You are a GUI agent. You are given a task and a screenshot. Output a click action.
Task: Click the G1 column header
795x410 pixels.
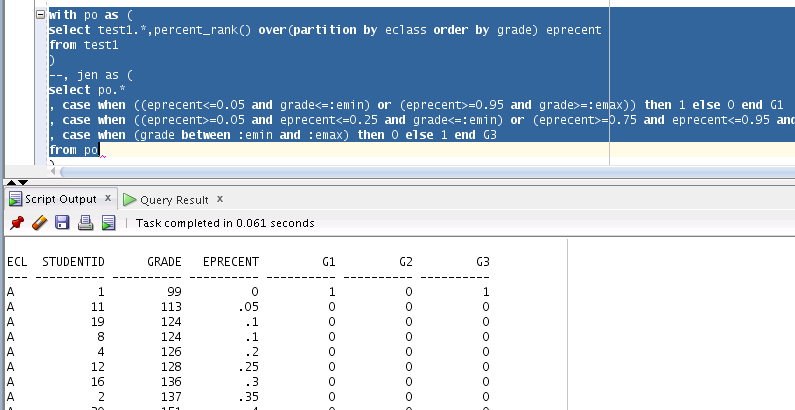coord(329,262)
